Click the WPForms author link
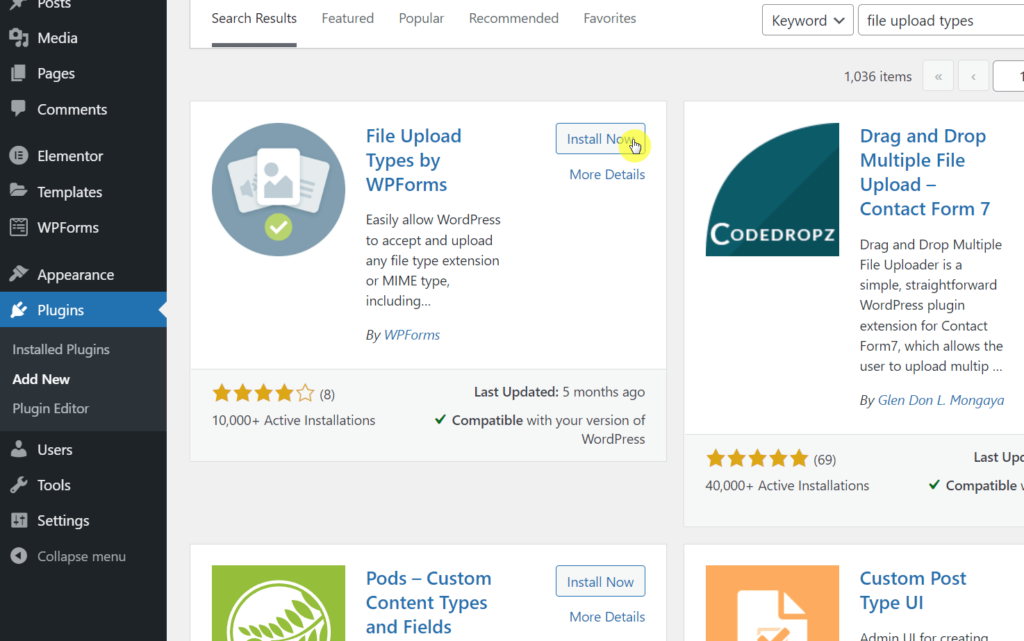Viewport: 1024px width, 641px height. (411, 334)
